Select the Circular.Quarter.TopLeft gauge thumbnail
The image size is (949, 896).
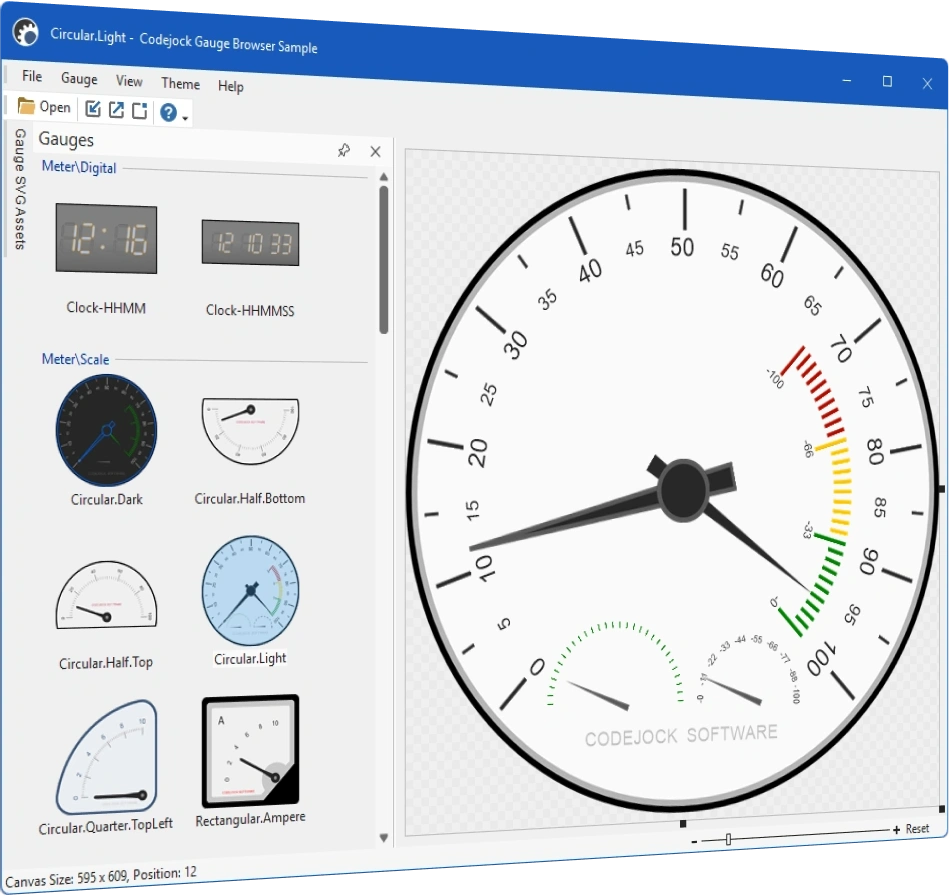[107, 757]
